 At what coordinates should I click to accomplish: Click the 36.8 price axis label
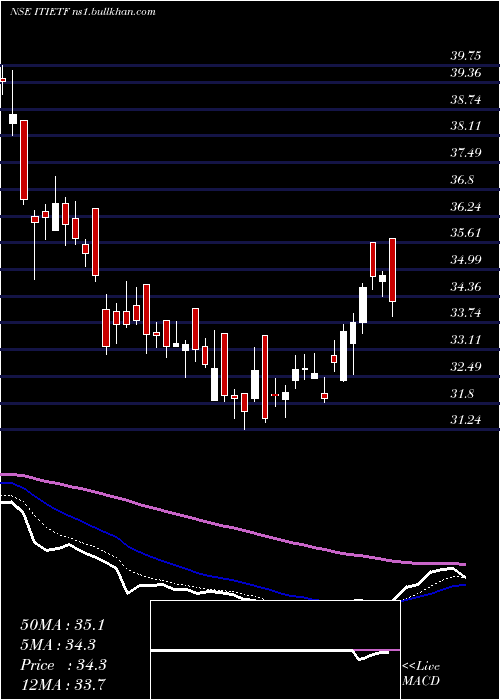click(x=462, y=180)
